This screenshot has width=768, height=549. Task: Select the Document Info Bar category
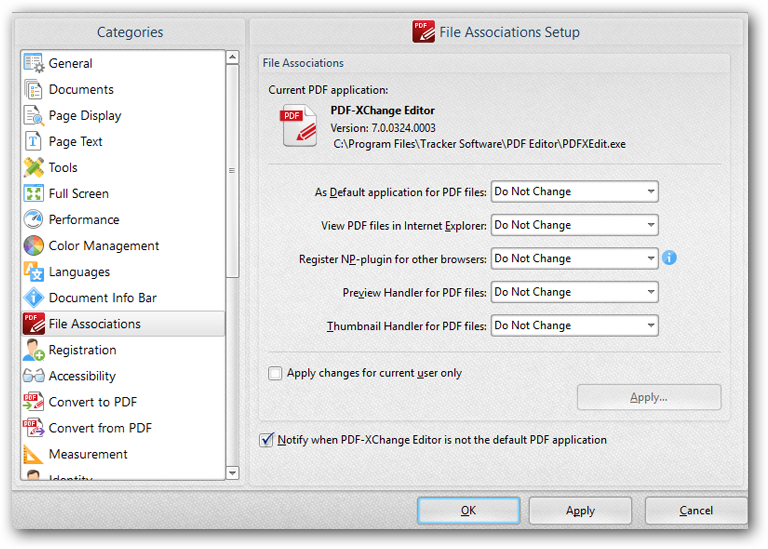(123, 298)
